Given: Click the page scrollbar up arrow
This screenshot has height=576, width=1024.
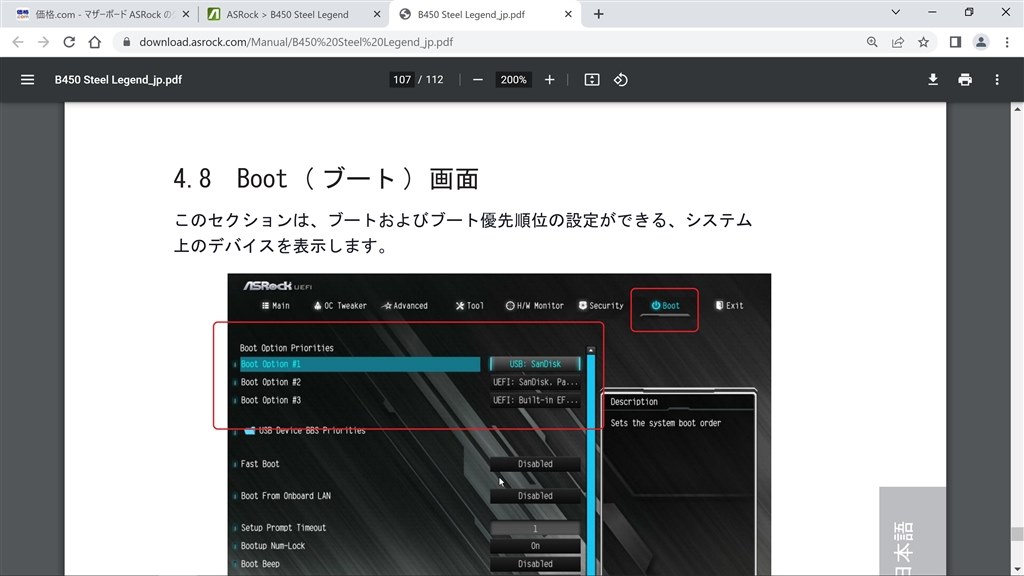Looking at the screenshot, I should click(1017, 109).
